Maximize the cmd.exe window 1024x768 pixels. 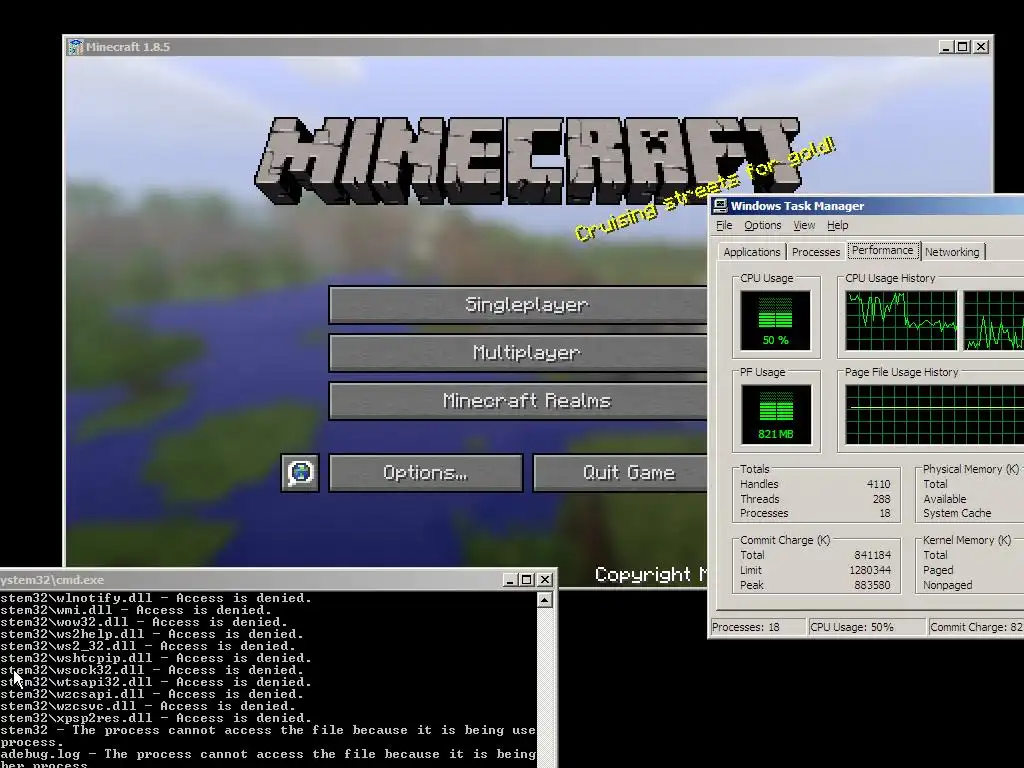pyautogui.click(x=526, y=579)
